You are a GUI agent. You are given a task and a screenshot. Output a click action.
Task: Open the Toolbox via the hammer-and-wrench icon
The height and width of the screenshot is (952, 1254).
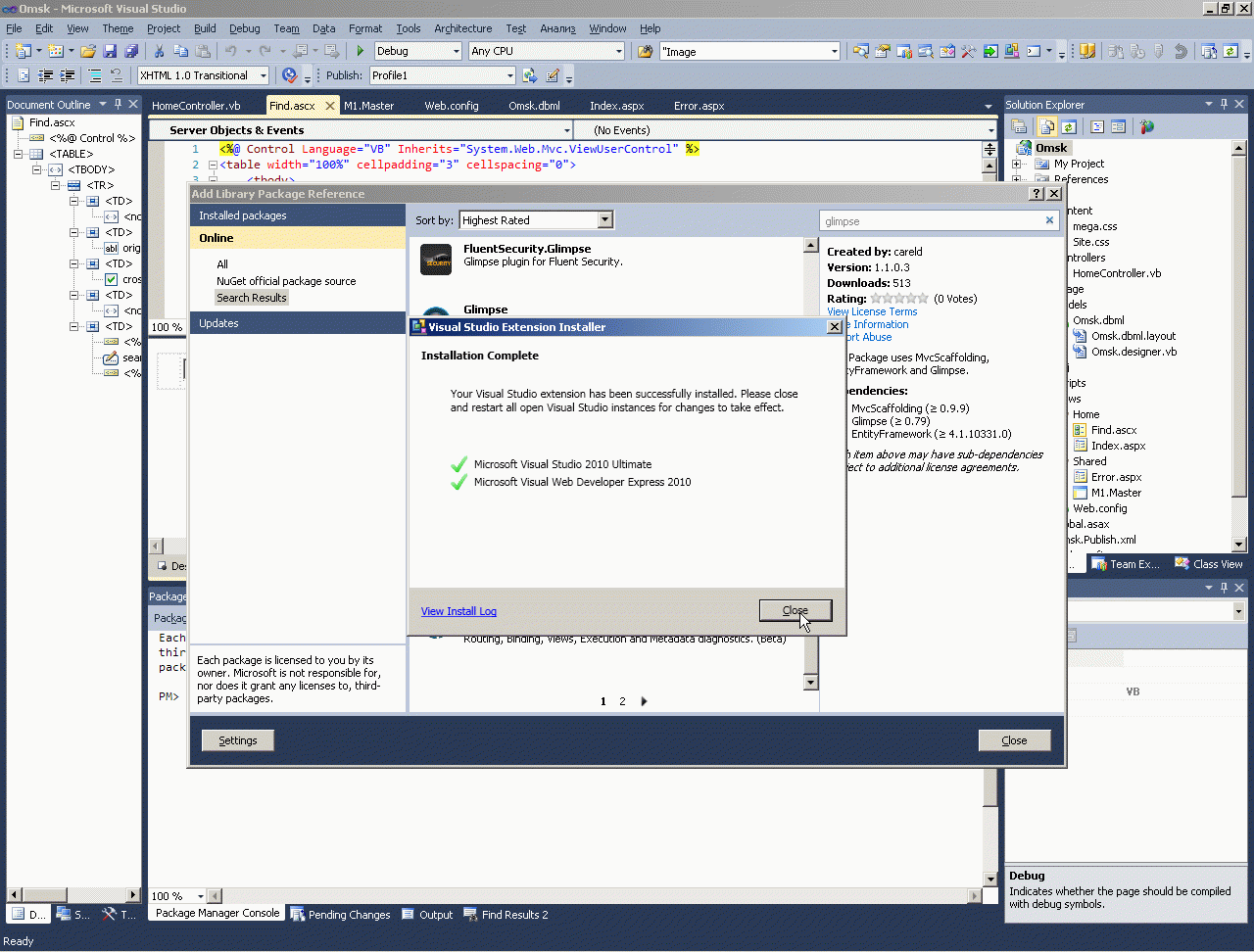969,51
